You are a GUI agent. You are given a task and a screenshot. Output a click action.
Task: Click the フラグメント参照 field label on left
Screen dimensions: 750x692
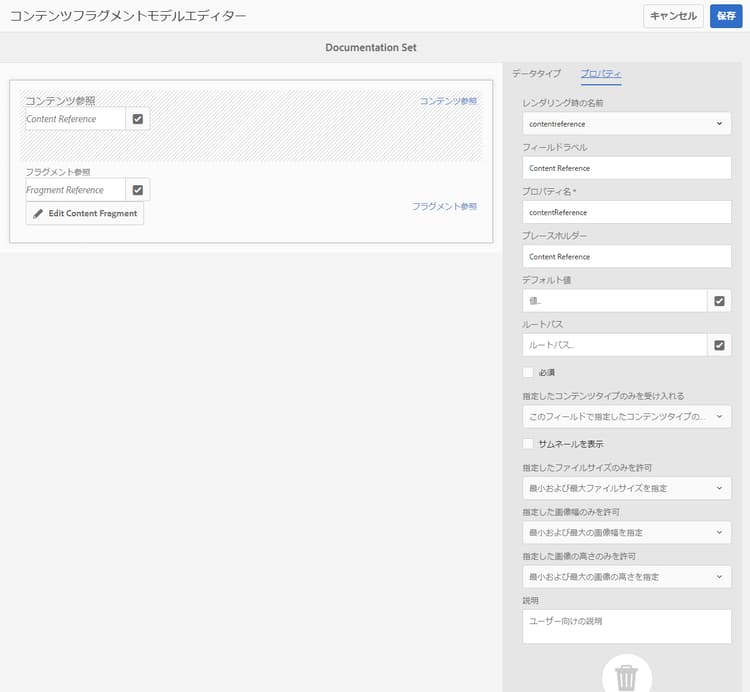tap(58, 172)
